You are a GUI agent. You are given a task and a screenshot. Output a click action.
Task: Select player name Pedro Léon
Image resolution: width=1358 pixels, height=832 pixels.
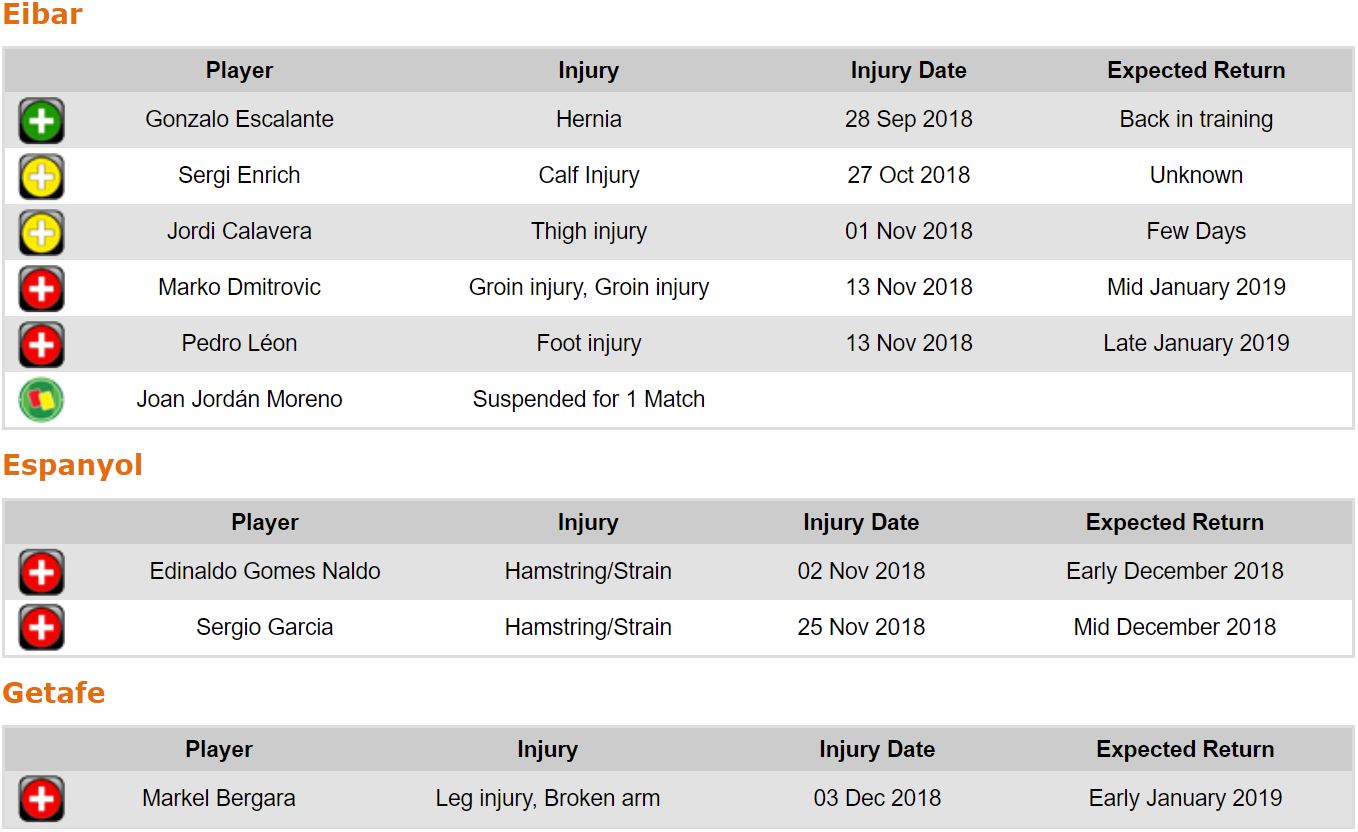pos(239,344)
